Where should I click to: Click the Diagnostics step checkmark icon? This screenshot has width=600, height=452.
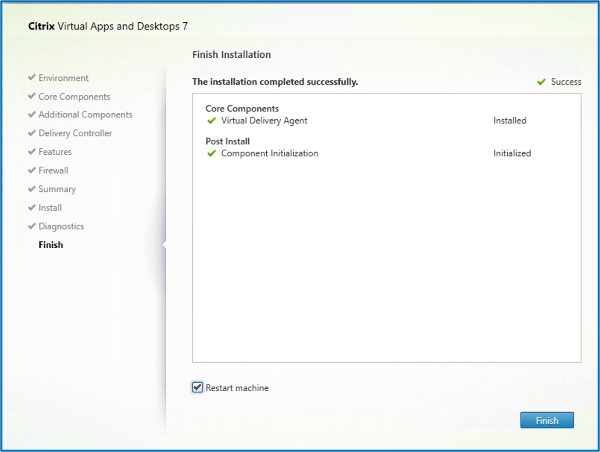(32, 226)
